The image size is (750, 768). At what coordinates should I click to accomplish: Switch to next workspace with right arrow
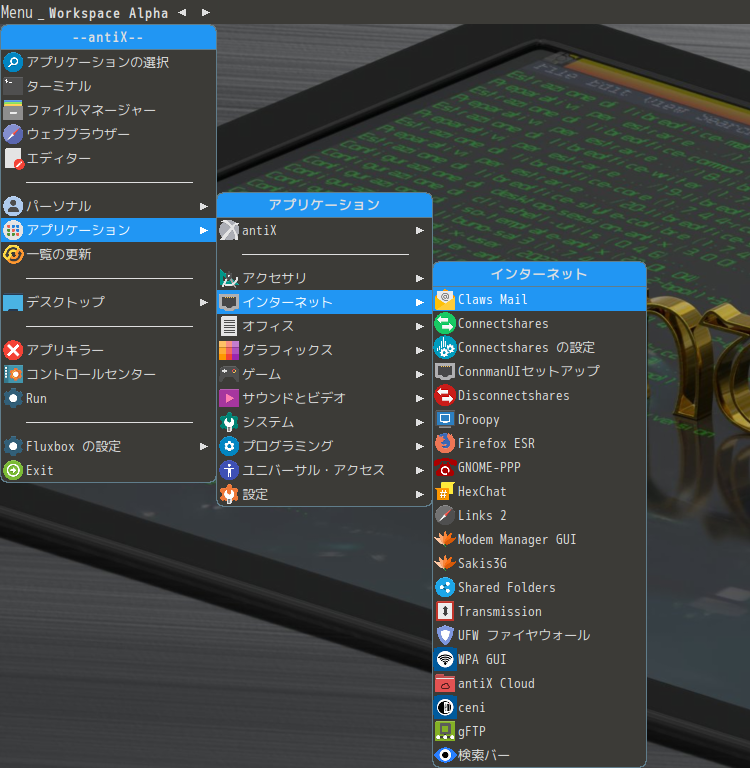tap(206, 13)
